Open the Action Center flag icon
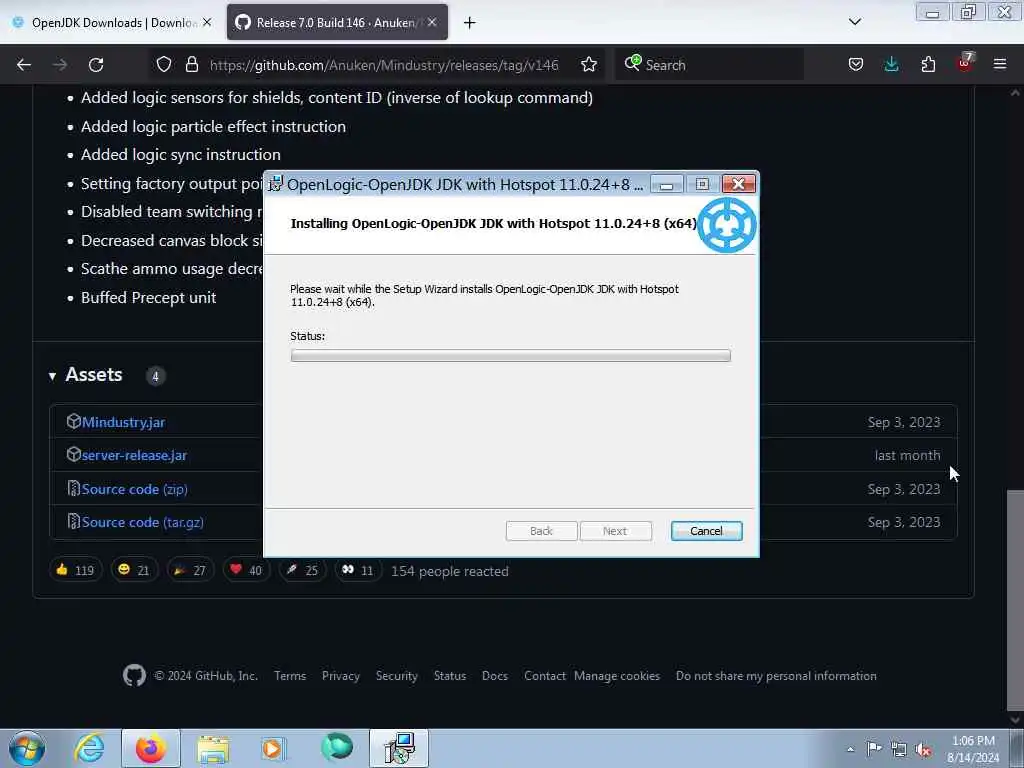1024x768 pixels. 874,748
